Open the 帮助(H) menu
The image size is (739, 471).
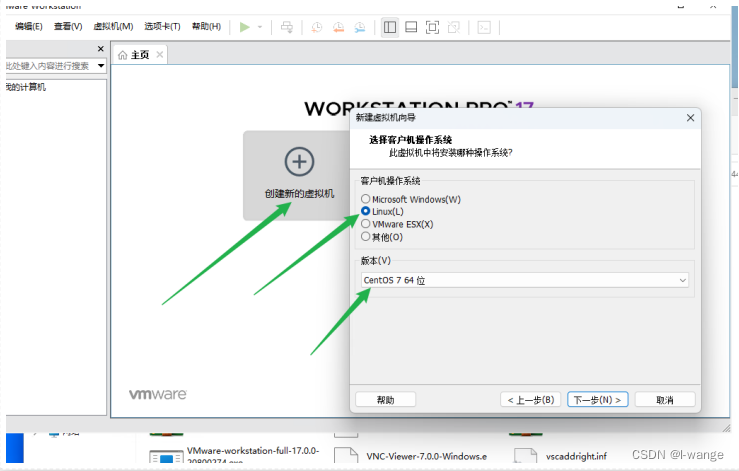[206, 26]
